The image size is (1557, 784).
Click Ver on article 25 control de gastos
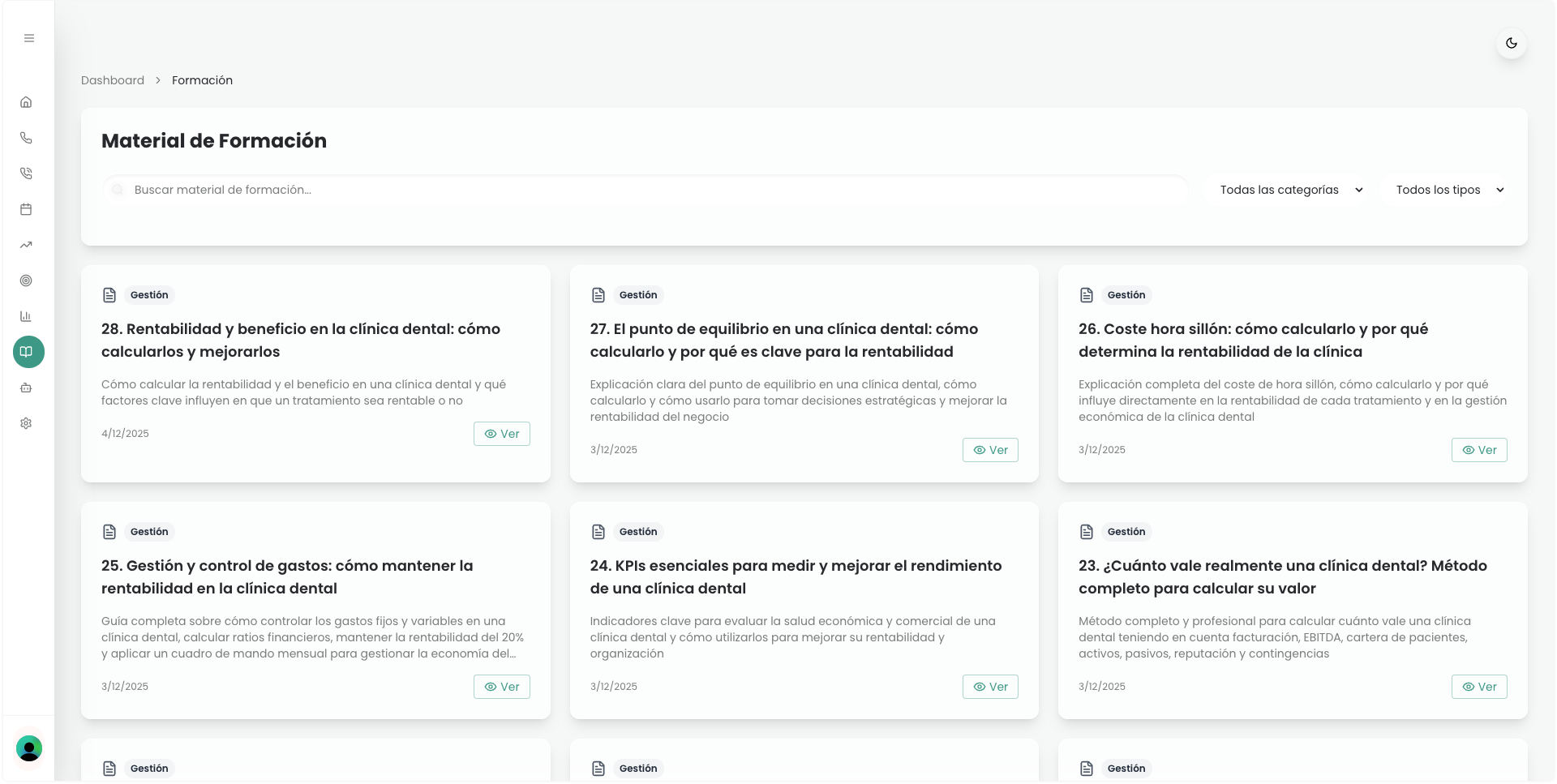click(x=502, y=687)
